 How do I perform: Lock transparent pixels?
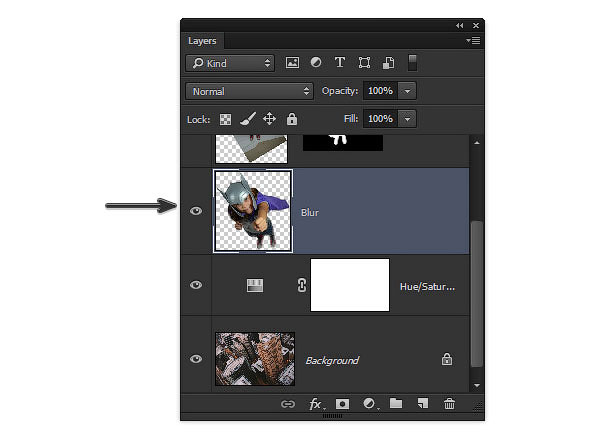click(x=225, y=119)
